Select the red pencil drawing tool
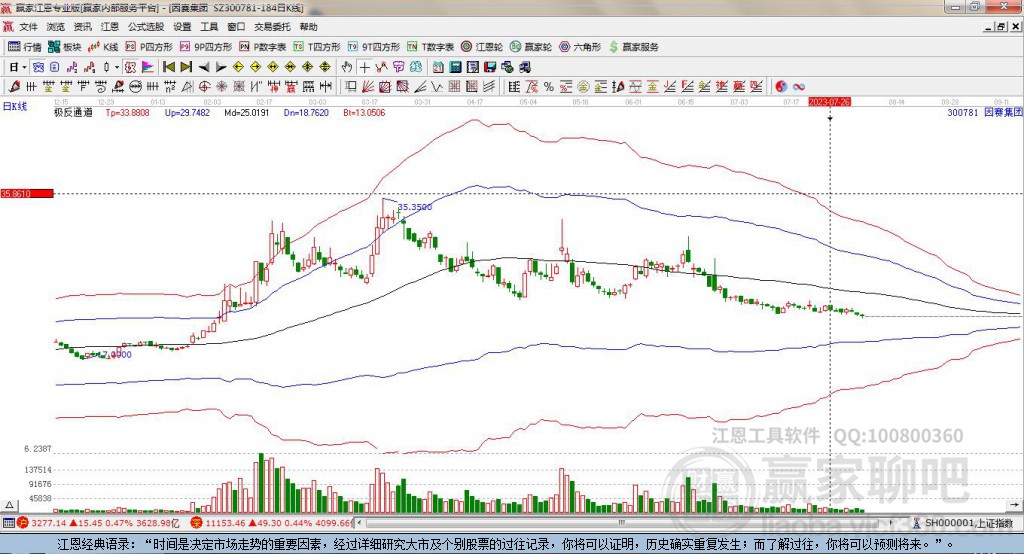The width and height of the screenshot is (1024, 554). (13, 86)
